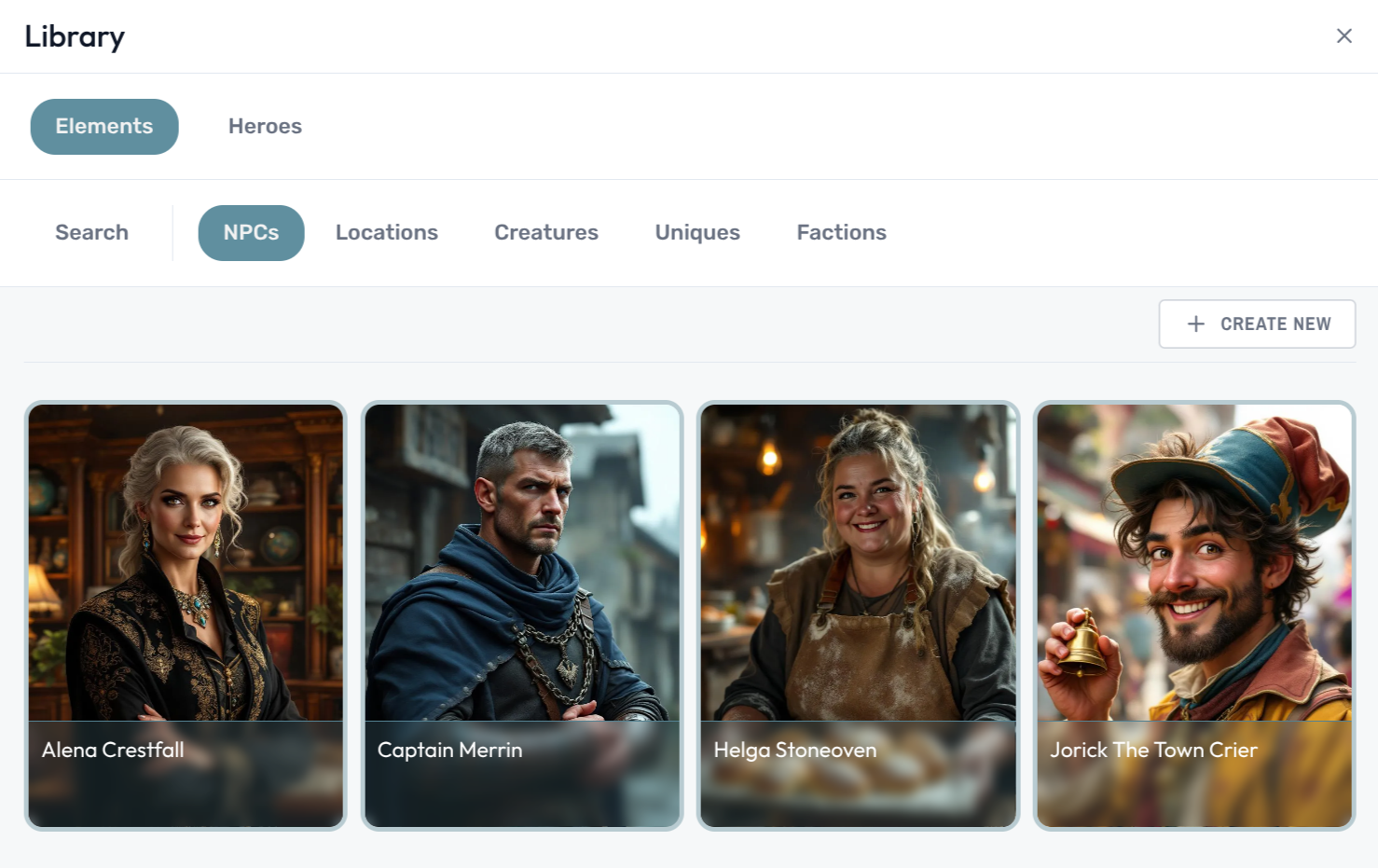This screenshot has width=1378, height=868.
Task: Select the Elements section pill
Action: (103, 126)
